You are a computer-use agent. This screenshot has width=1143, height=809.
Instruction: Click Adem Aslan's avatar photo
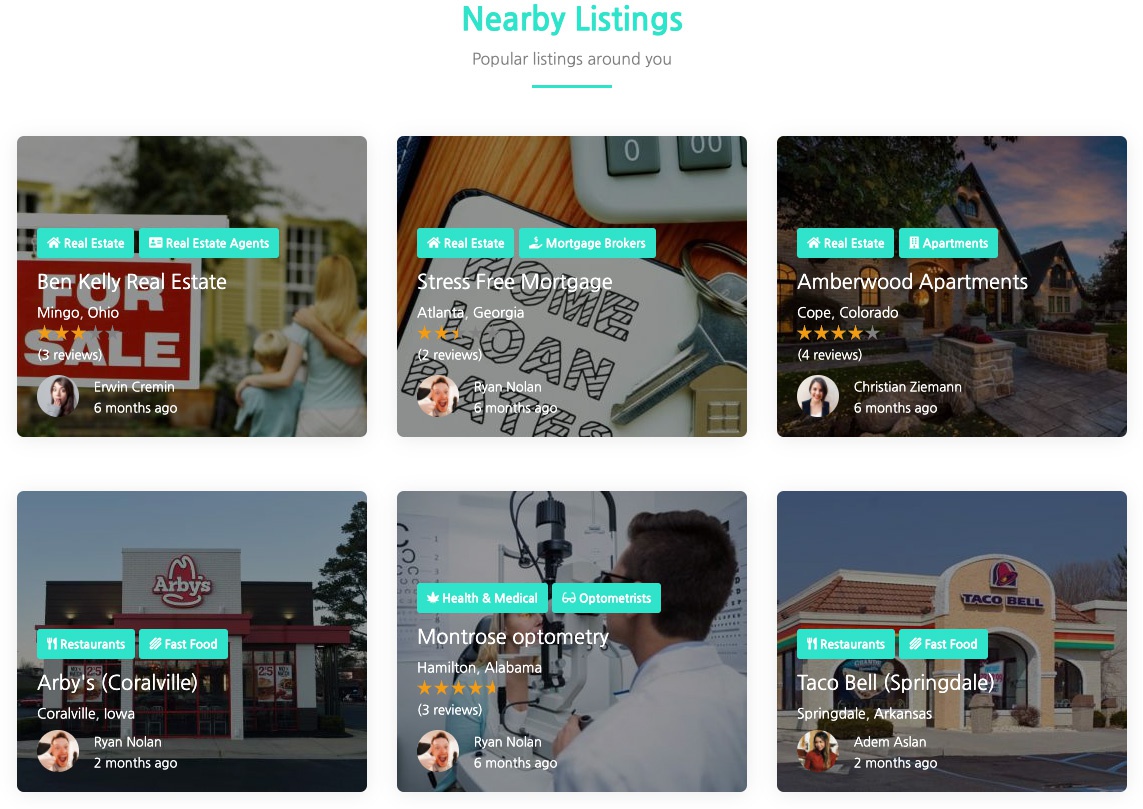pyautogui.click(x=818, y=751)
